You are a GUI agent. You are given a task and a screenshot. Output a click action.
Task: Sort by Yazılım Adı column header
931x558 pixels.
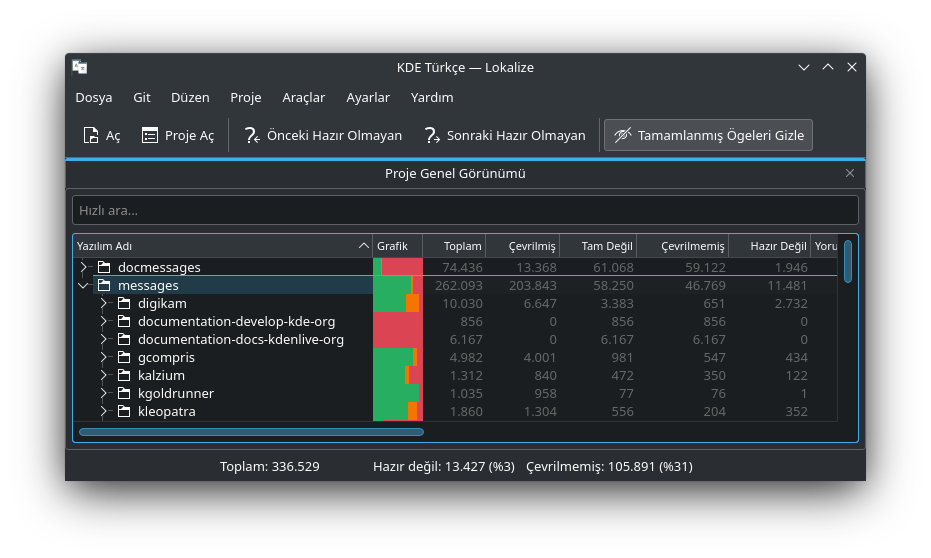coord(215,246)
